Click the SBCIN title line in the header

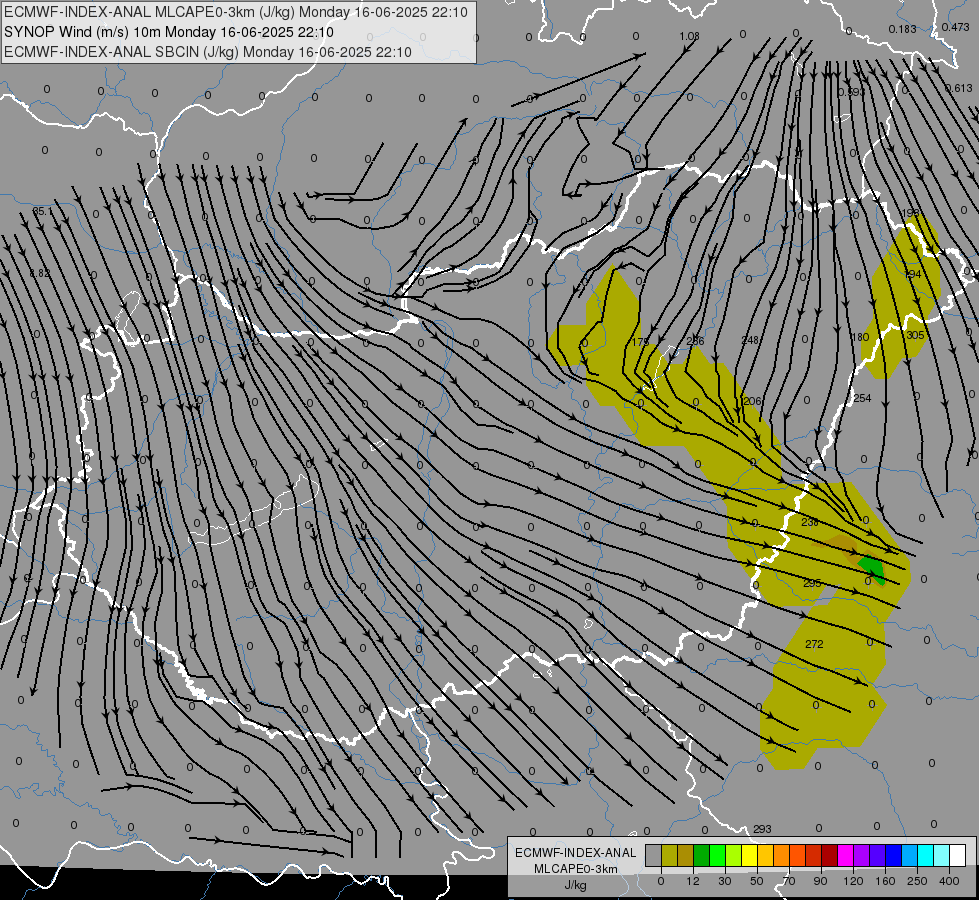[208, 52]
